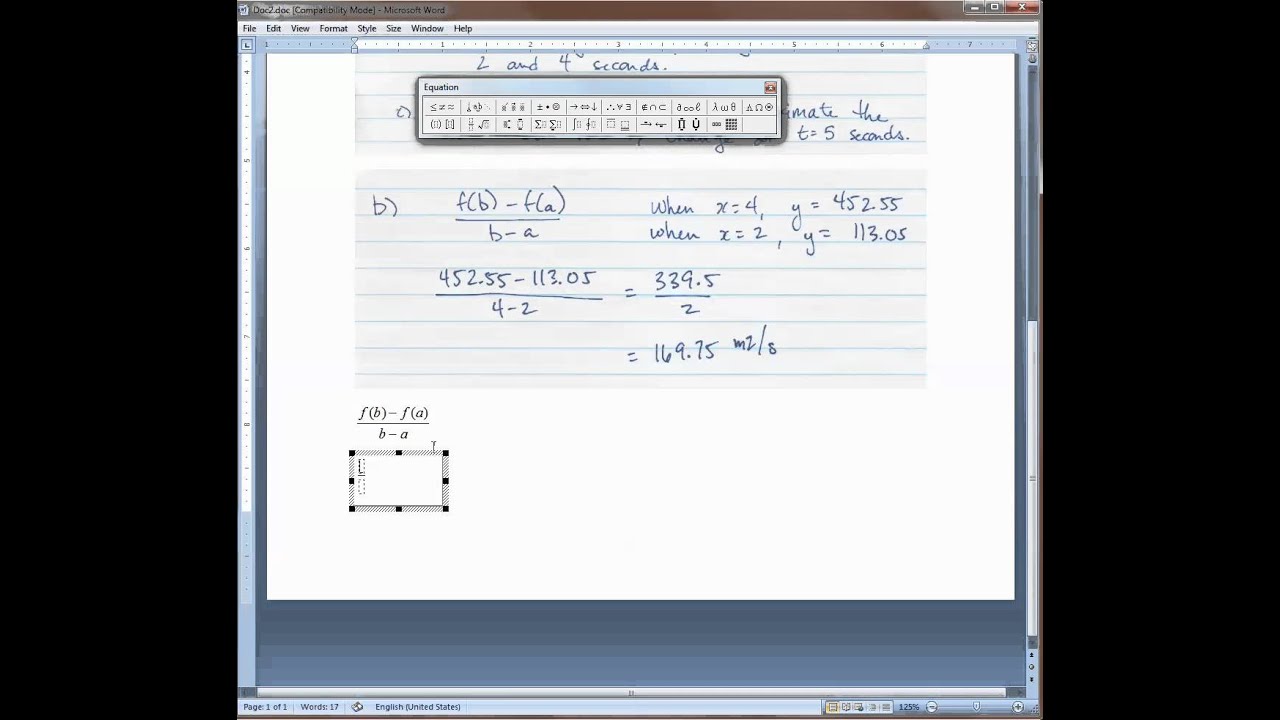Image resolution: width=1280 pixels, height=720 pixels.
Task: Click Page: 1 of 1 in status bar
Action: click(x=265, y=707)
